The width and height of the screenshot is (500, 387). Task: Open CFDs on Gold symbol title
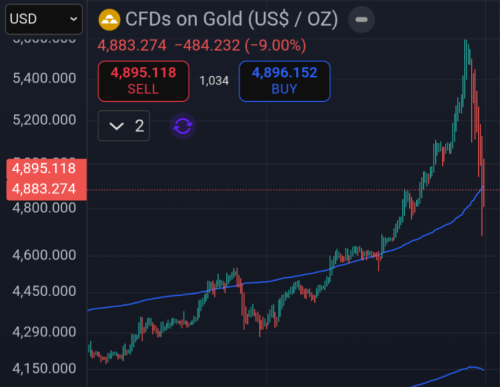click(x=232, y=19)
